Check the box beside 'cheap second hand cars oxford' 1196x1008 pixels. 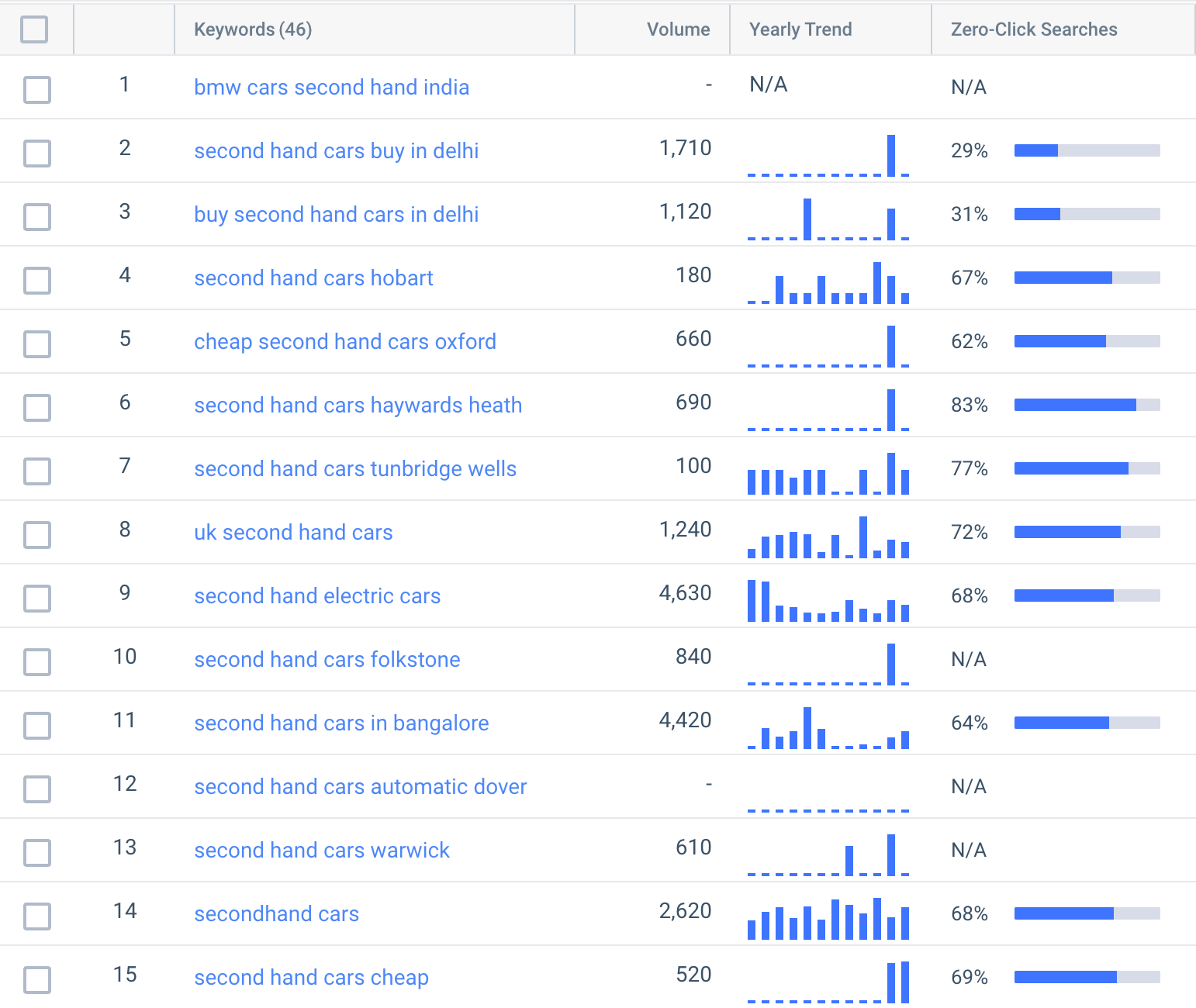(36, 343)
